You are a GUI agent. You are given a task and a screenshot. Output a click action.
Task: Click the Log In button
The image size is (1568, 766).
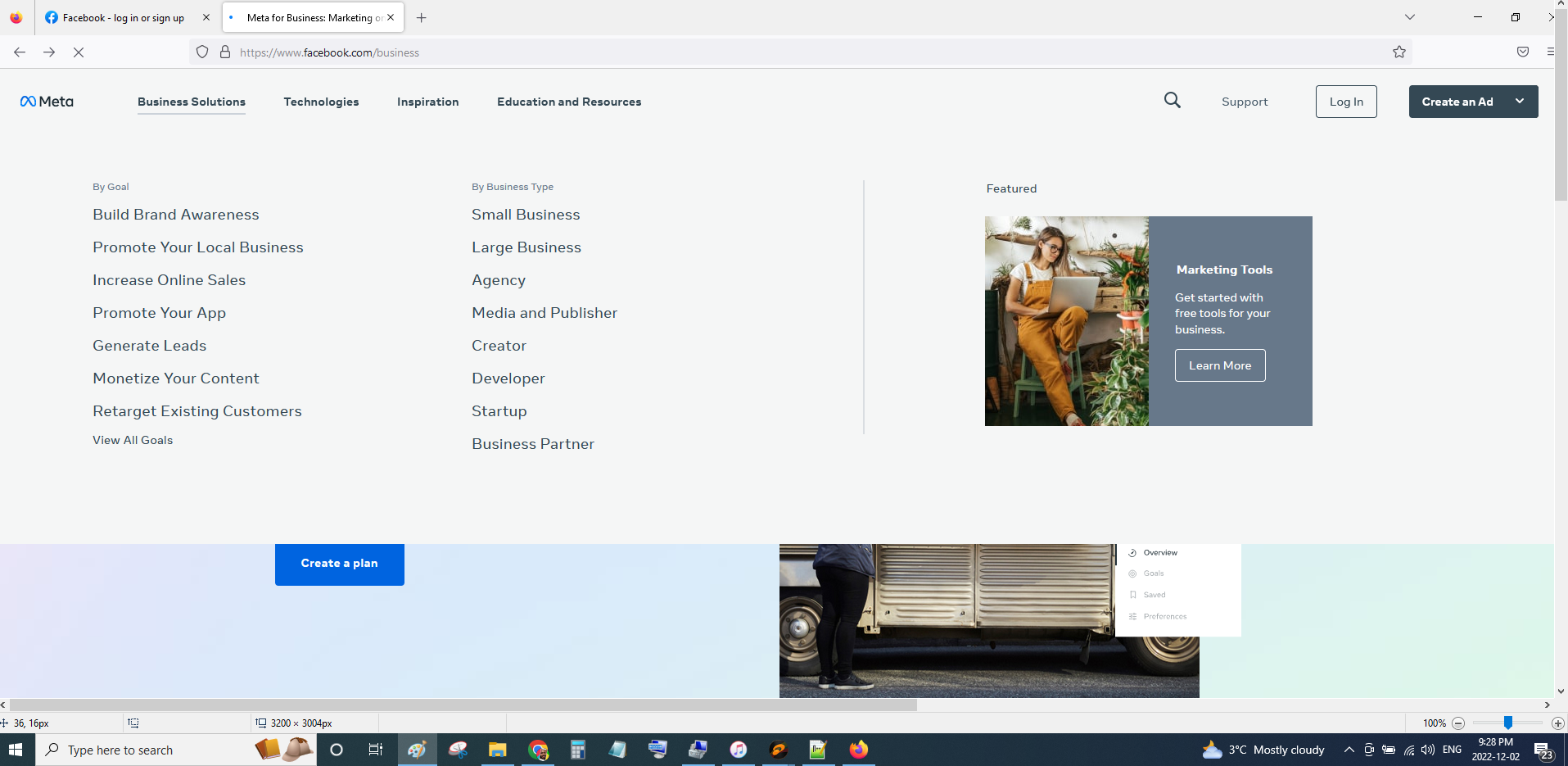(1346, 102)
